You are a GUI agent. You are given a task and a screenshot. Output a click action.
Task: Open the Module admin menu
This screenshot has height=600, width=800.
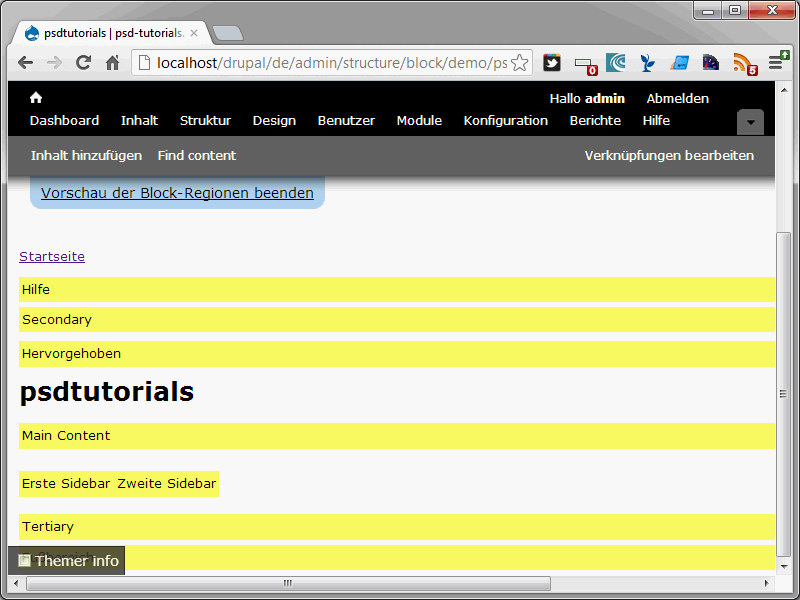click(419, 121)
